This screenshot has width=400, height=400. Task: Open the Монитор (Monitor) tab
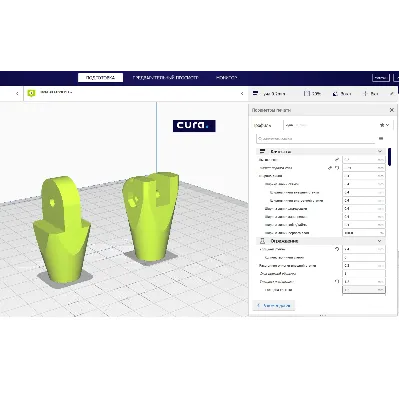point(226,77)
